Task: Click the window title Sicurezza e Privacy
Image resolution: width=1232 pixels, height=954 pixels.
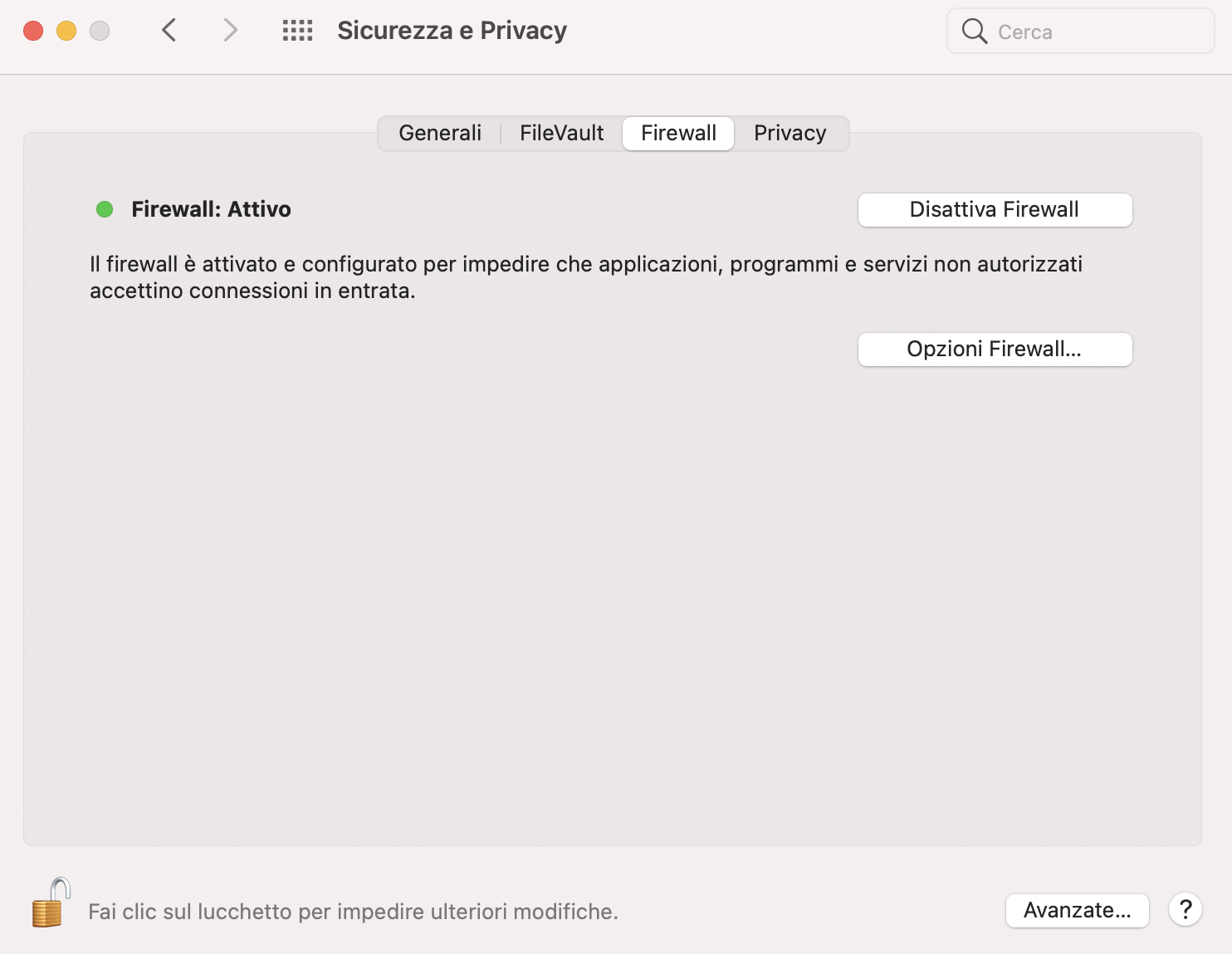Action: click(452, 31)
